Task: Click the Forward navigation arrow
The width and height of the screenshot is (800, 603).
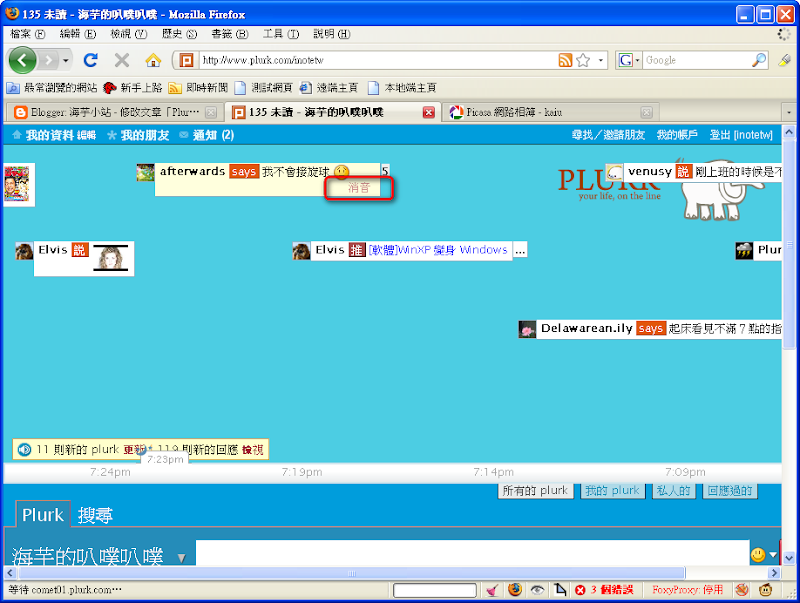Action: [48, 61]
